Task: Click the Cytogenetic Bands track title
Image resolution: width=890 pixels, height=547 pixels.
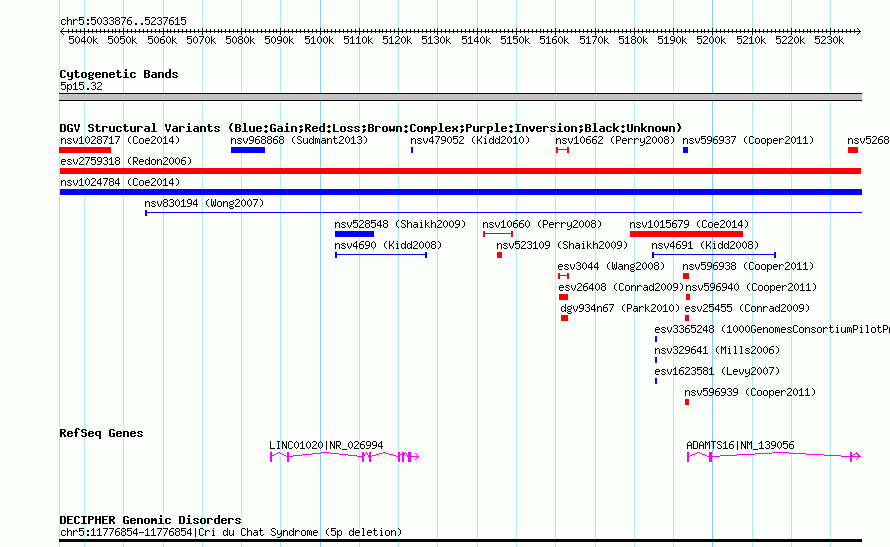Action: [119, 74]
